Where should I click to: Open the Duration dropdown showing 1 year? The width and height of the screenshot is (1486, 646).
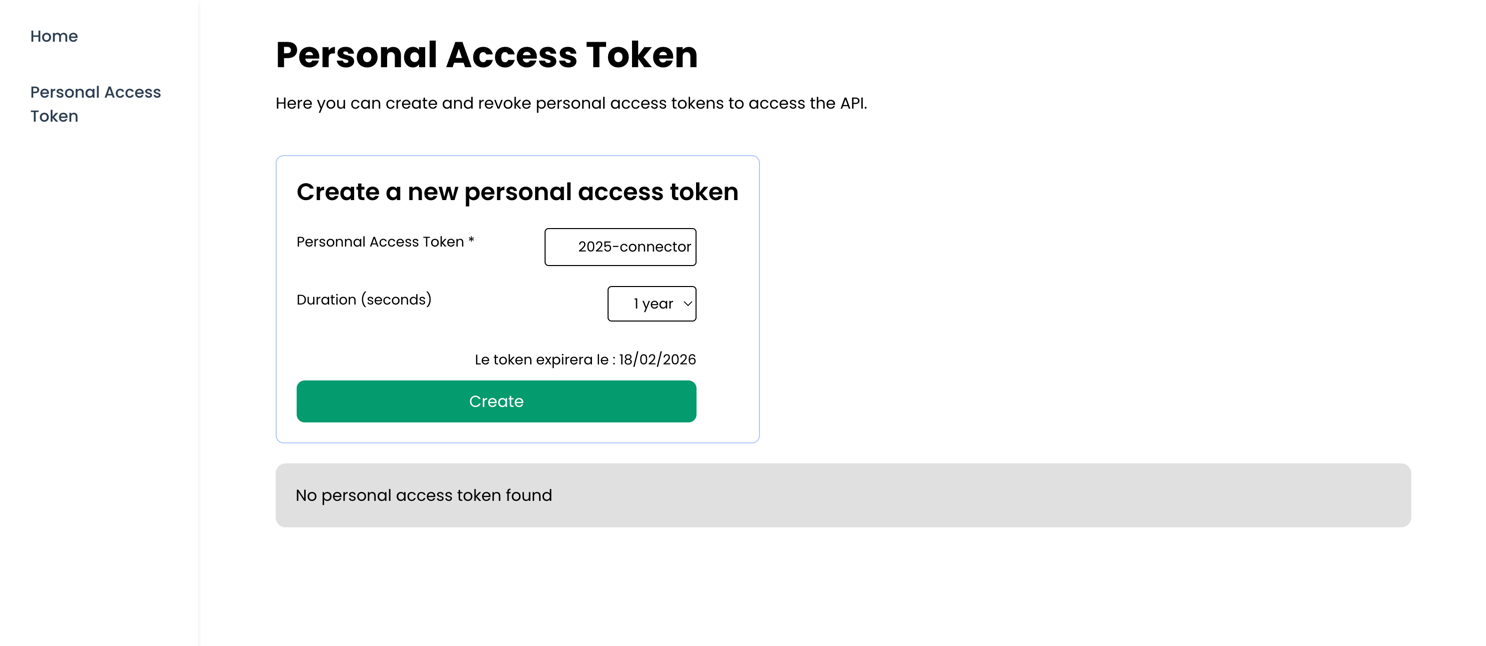click(x=651, y=304)
